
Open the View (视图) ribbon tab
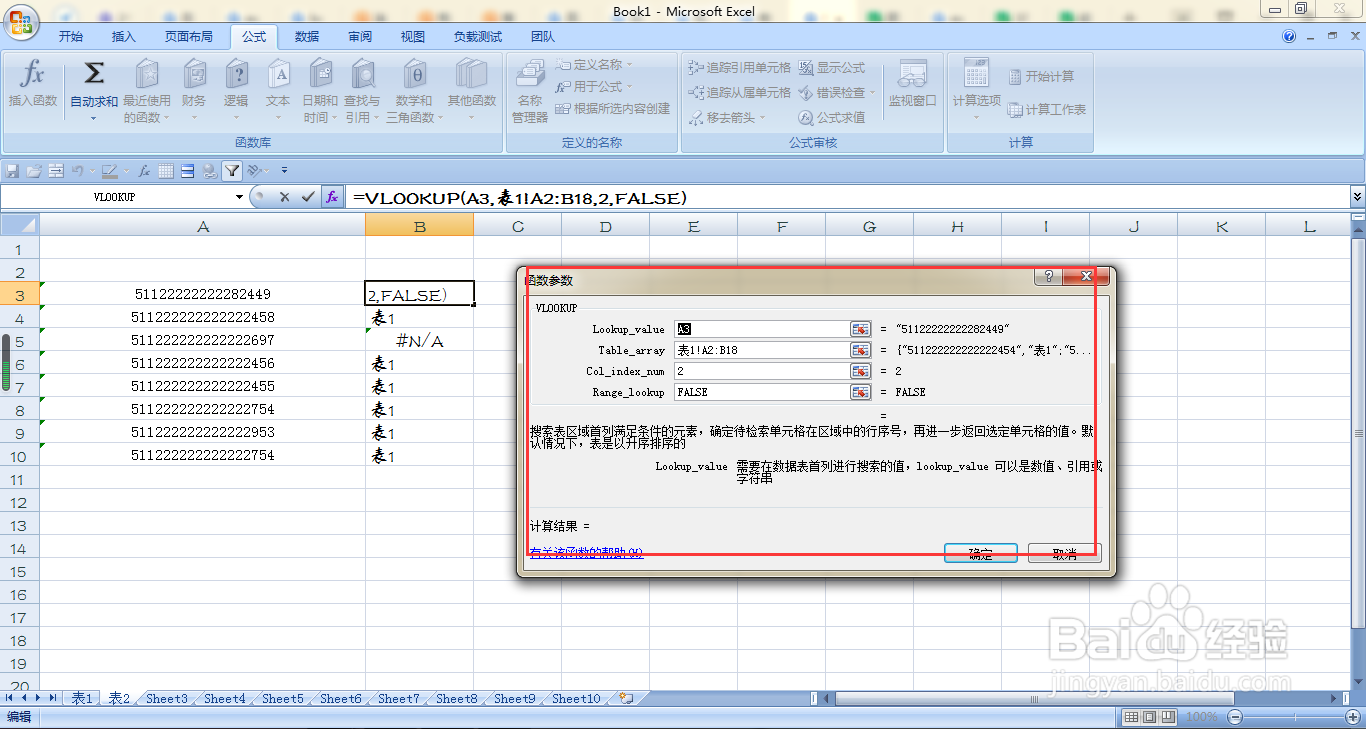413,36
